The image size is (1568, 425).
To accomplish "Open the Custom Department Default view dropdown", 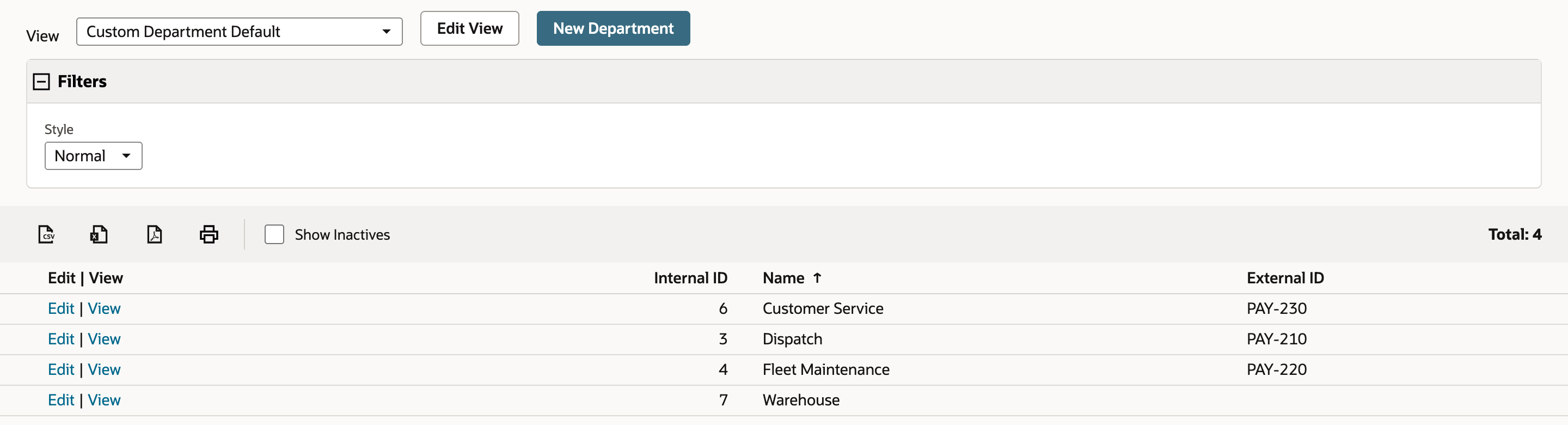I will (239, 32).
